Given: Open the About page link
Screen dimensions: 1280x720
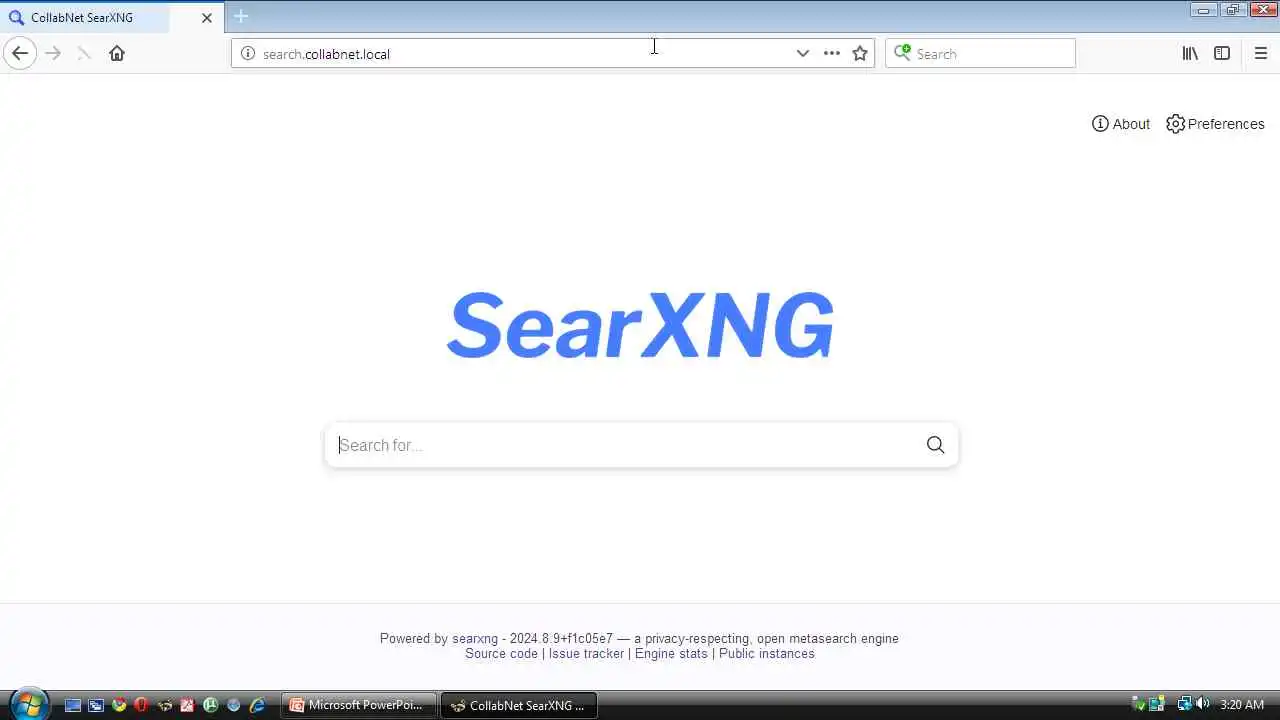Looking at the screenshot, I should [1121, 124].
